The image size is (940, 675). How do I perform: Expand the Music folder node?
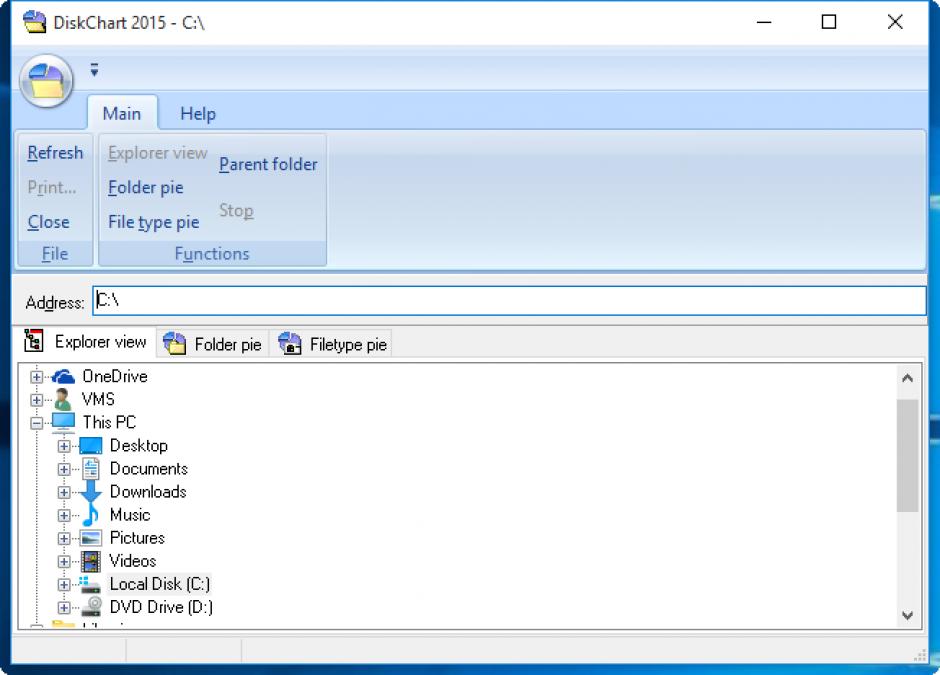click(64, 516)
